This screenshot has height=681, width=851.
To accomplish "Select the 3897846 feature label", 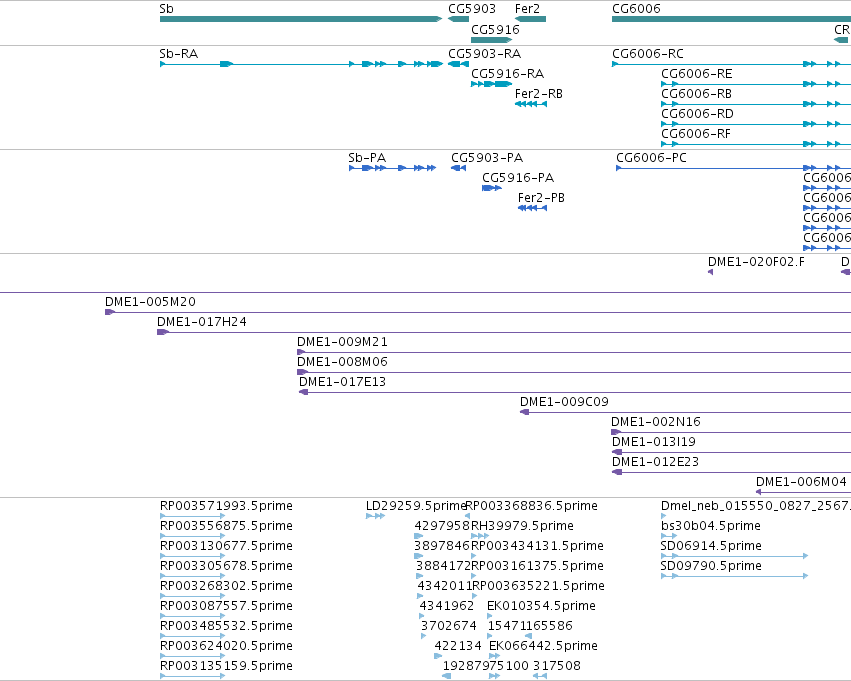I will 442,546.
